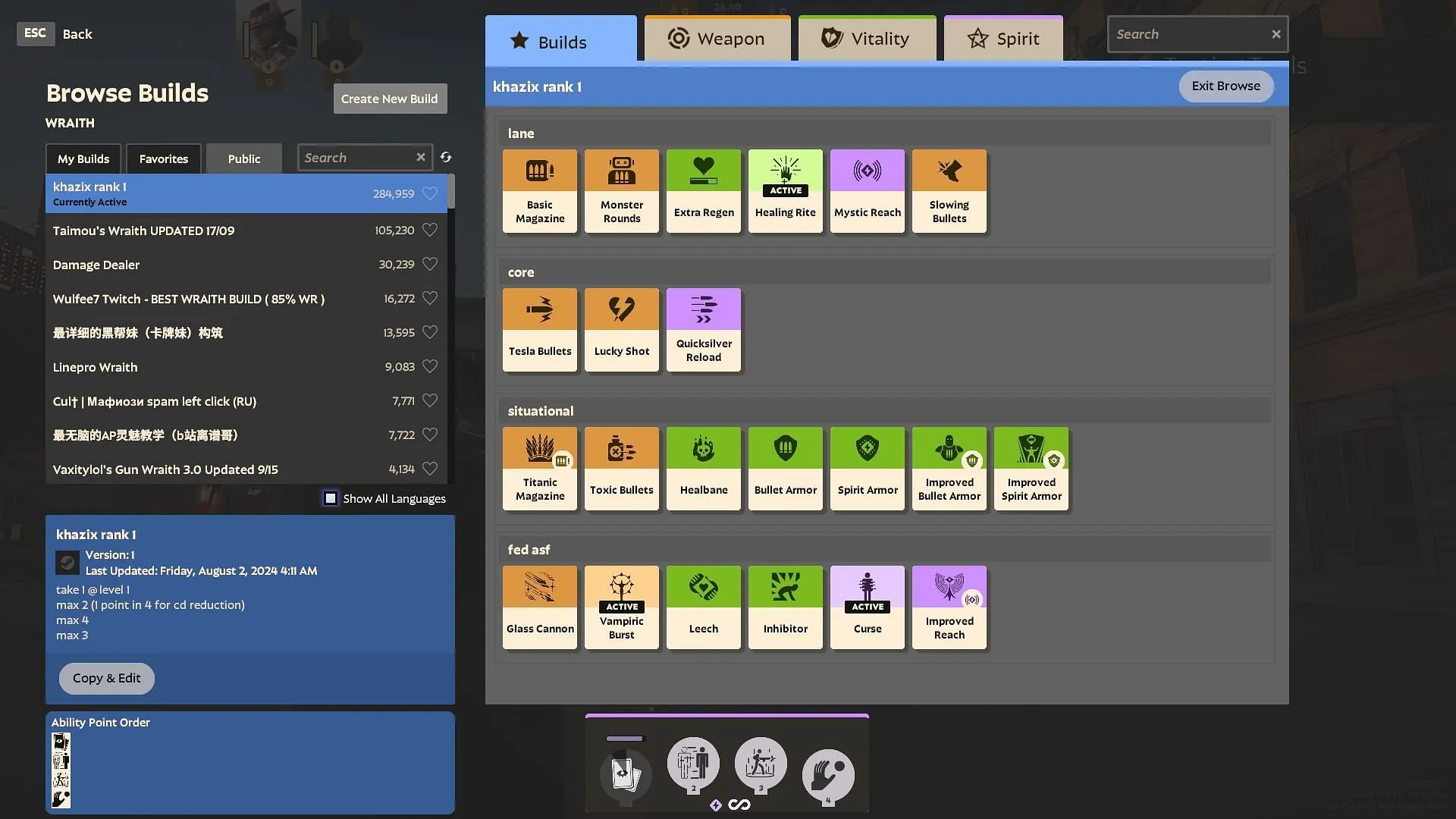Click the Search input field

(x=1191, y=34)
